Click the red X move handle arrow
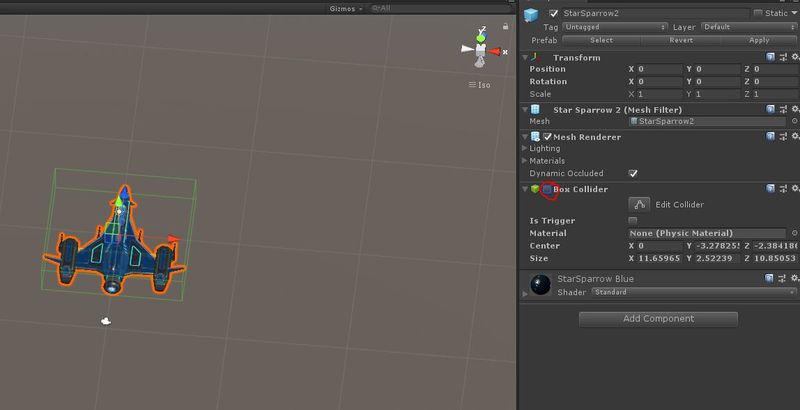The width and height of the screenshot is (800, 410). 174,238
